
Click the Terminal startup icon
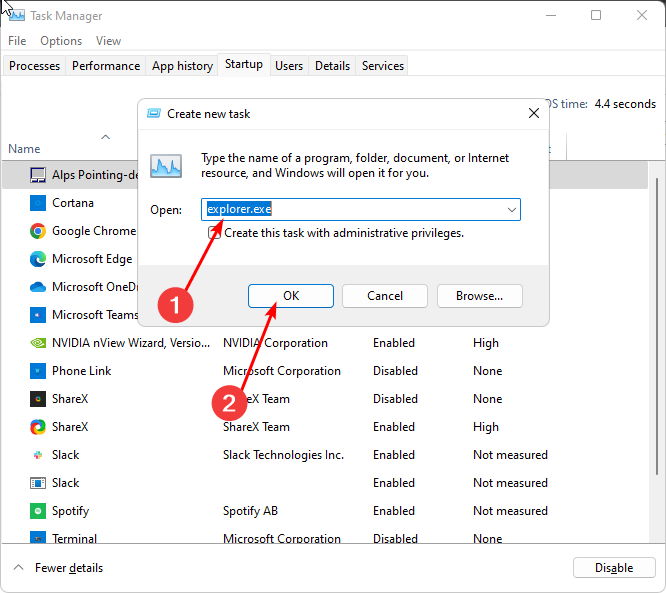click(x=38, y=537)
